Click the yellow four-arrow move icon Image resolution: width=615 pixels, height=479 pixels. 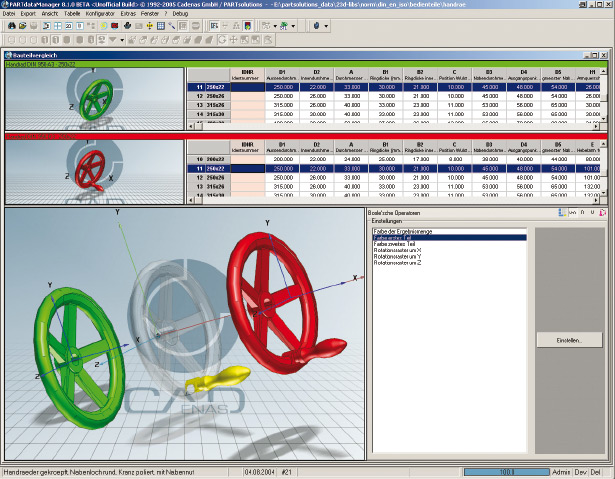pyautogui.click(x=149, y=25)
